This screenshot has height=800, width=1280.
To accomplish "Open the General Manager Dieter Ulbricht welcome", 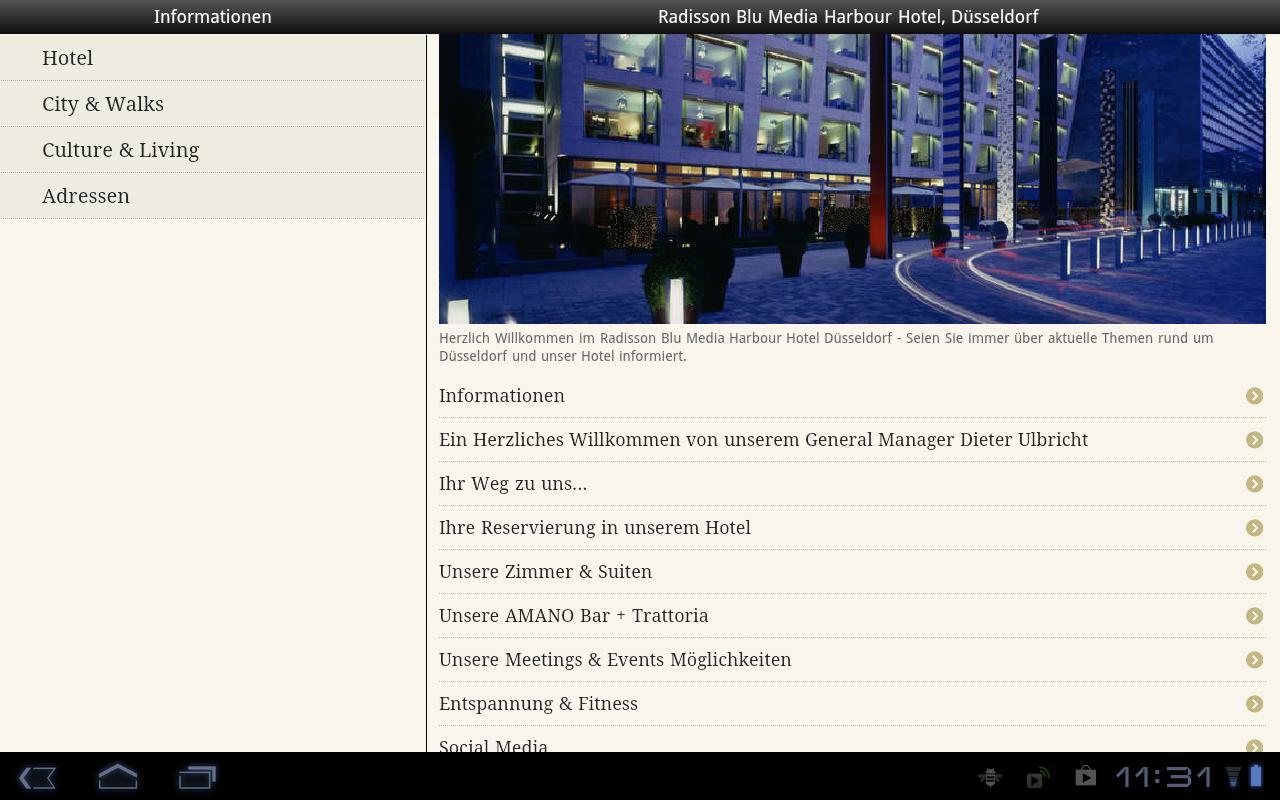I will [852, 440].
